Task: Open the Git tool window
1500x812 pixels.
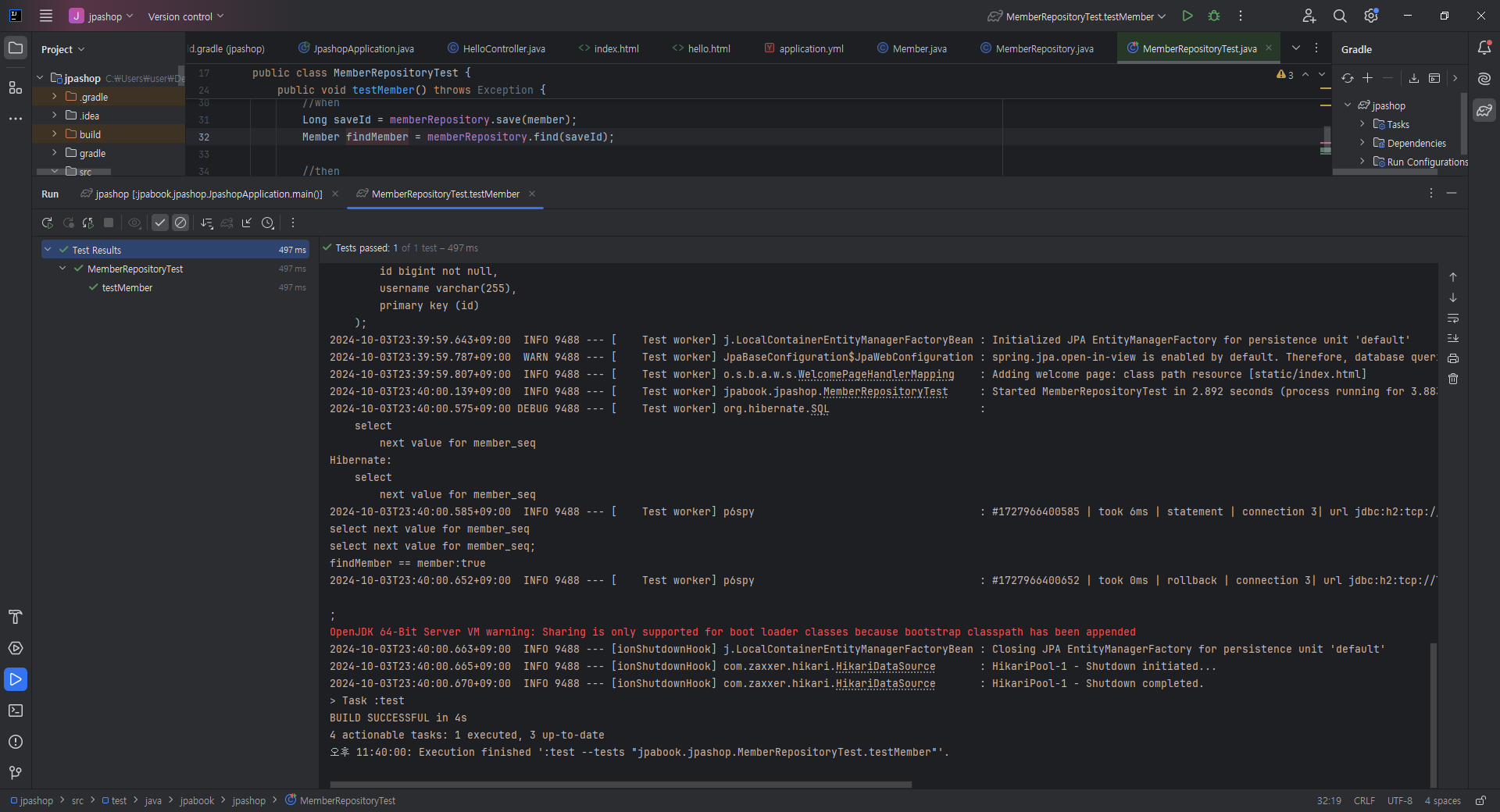Action: (16, 773)
